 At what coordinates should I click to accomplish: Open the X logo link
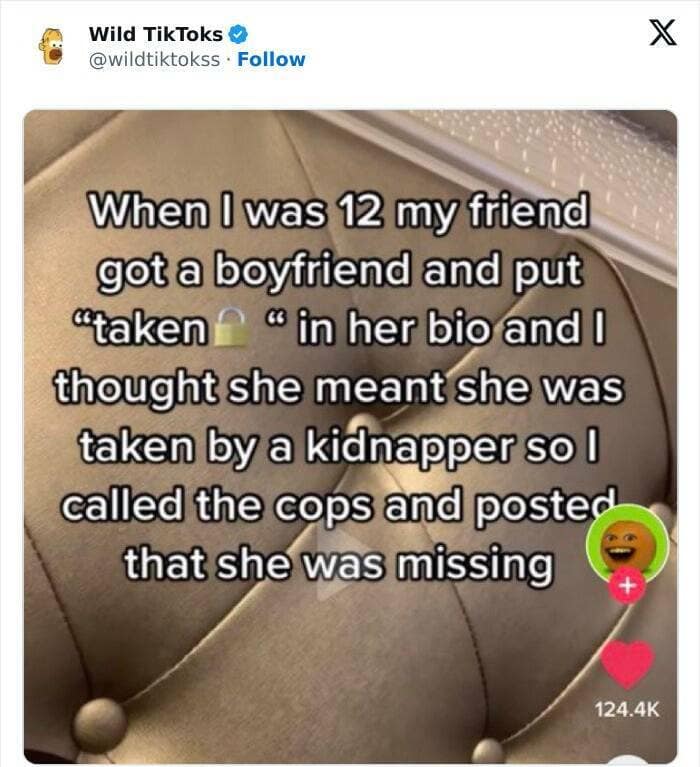(x=663, y=32)
